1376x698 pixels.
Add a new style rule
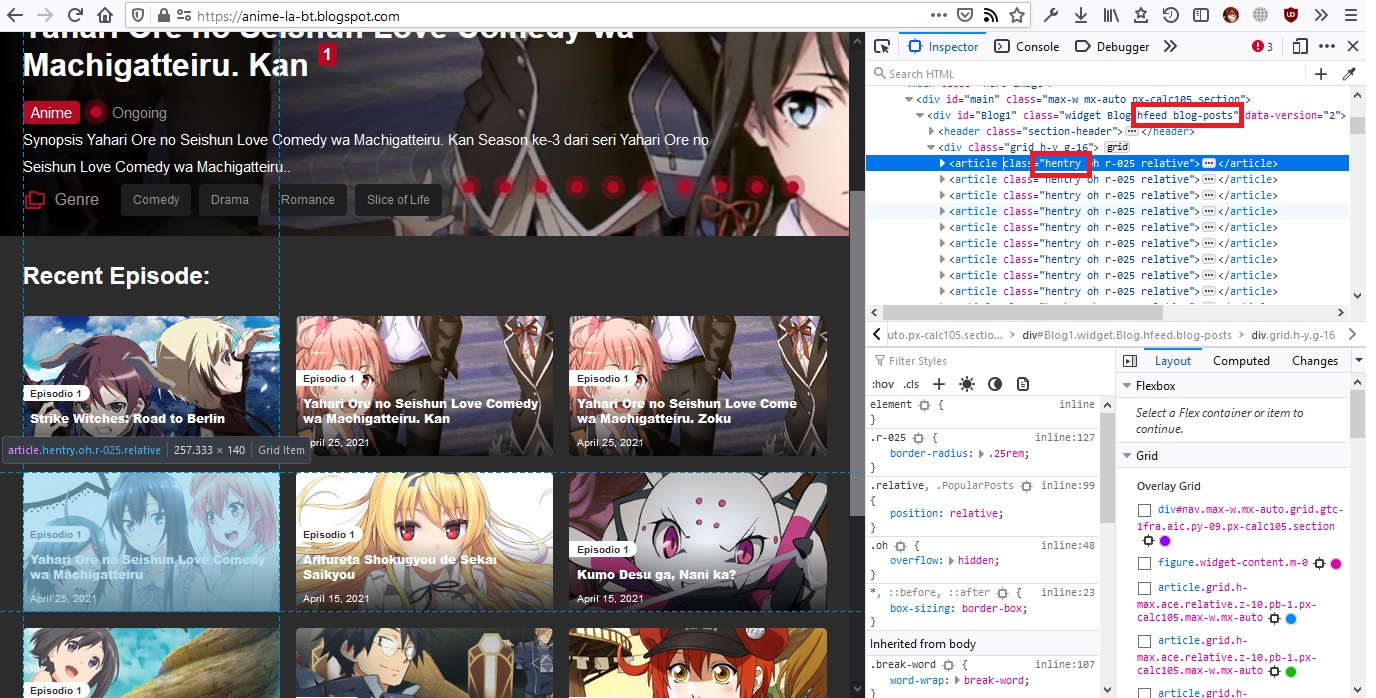click(939, 384)
